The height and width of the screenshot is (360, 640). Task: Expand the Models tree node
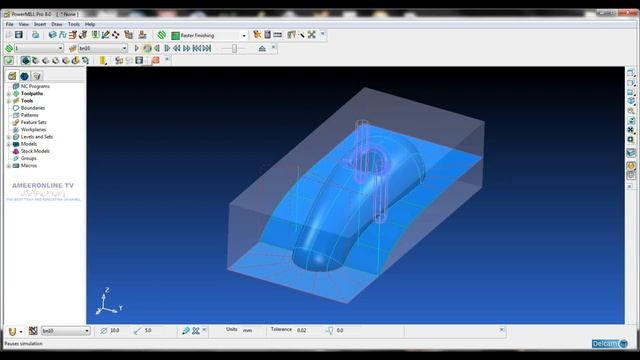point(9,144)
